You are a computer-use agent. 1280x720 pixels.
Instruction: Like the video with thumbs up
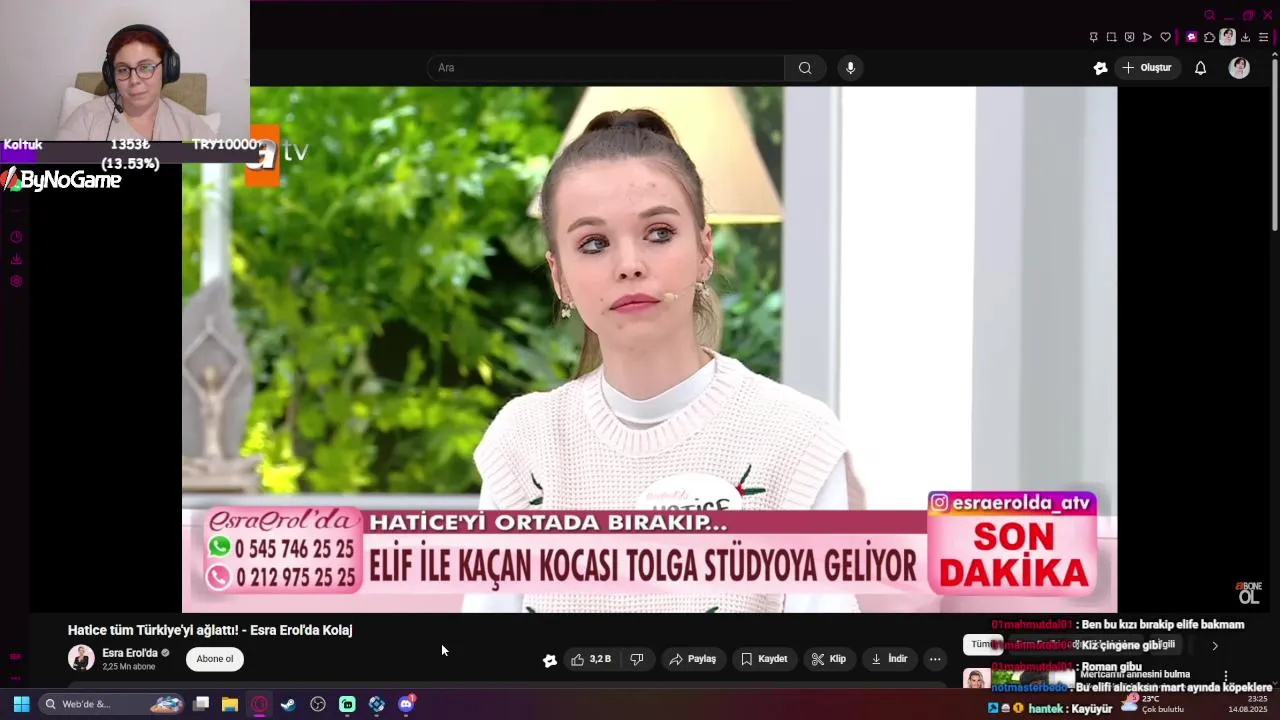point(590,659)
